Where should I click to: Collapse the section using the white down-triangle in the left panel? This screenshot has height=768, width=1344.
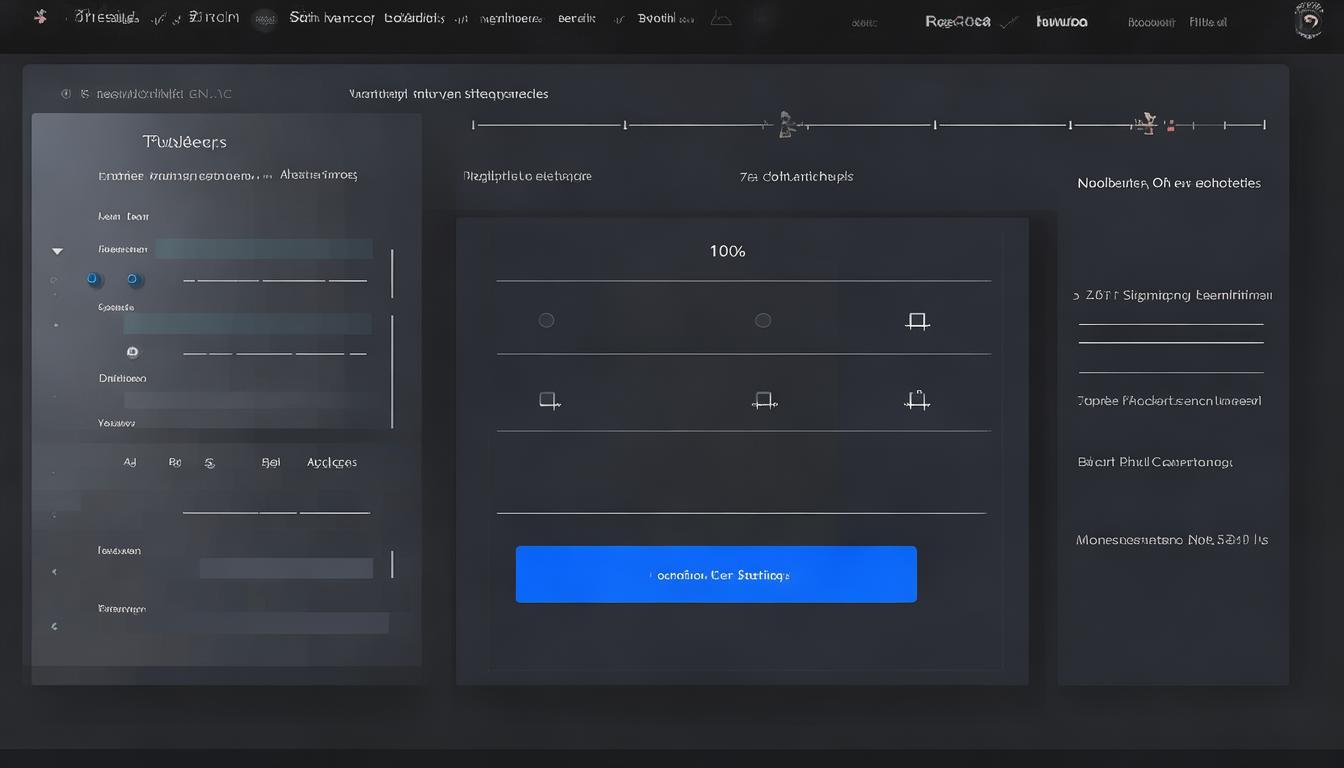coord(57,251)
